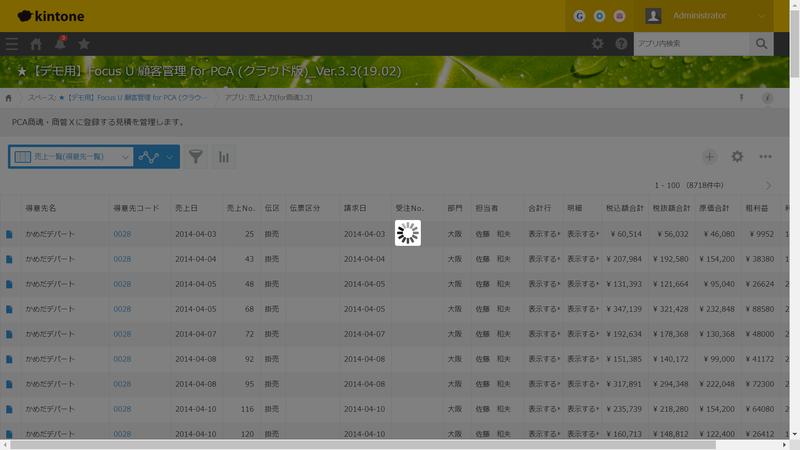Open record detail for sales No. 68 row
Viewport: 800px width, 450px height.
(9, 309)
